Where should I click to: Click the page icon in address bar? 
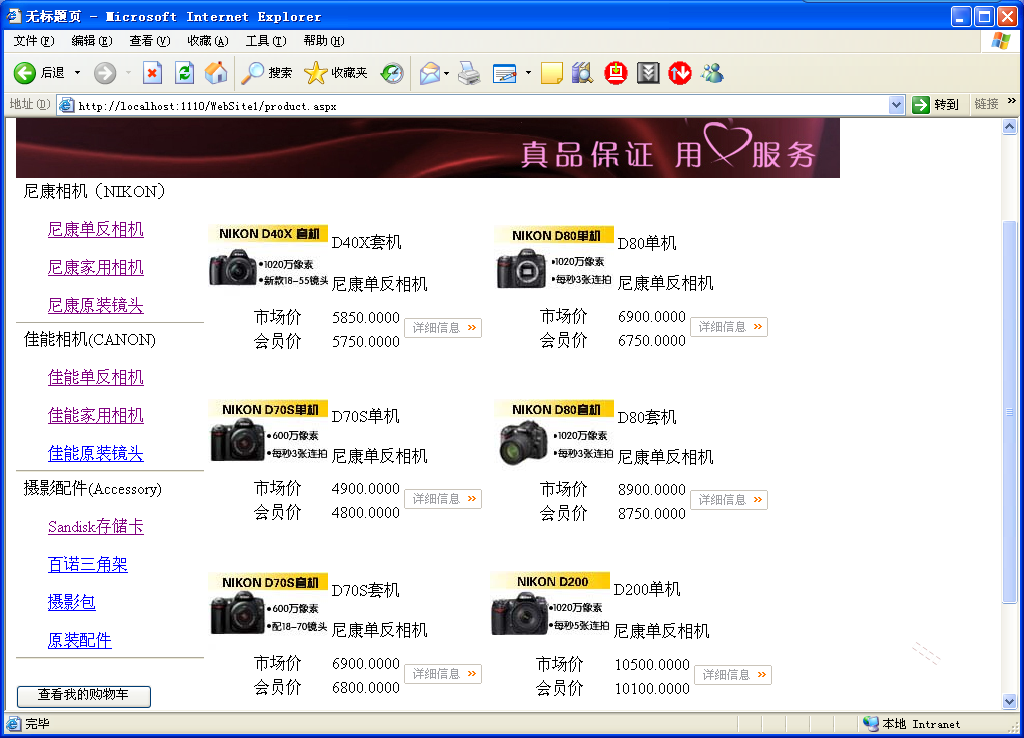click(x=66, y=105)
